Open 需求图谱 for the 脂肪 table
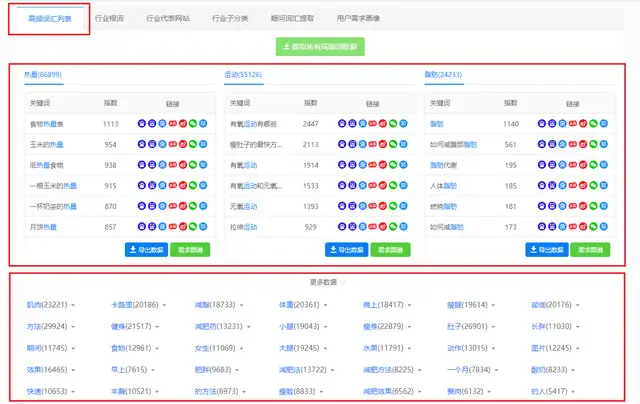 [x=590, y=250]
